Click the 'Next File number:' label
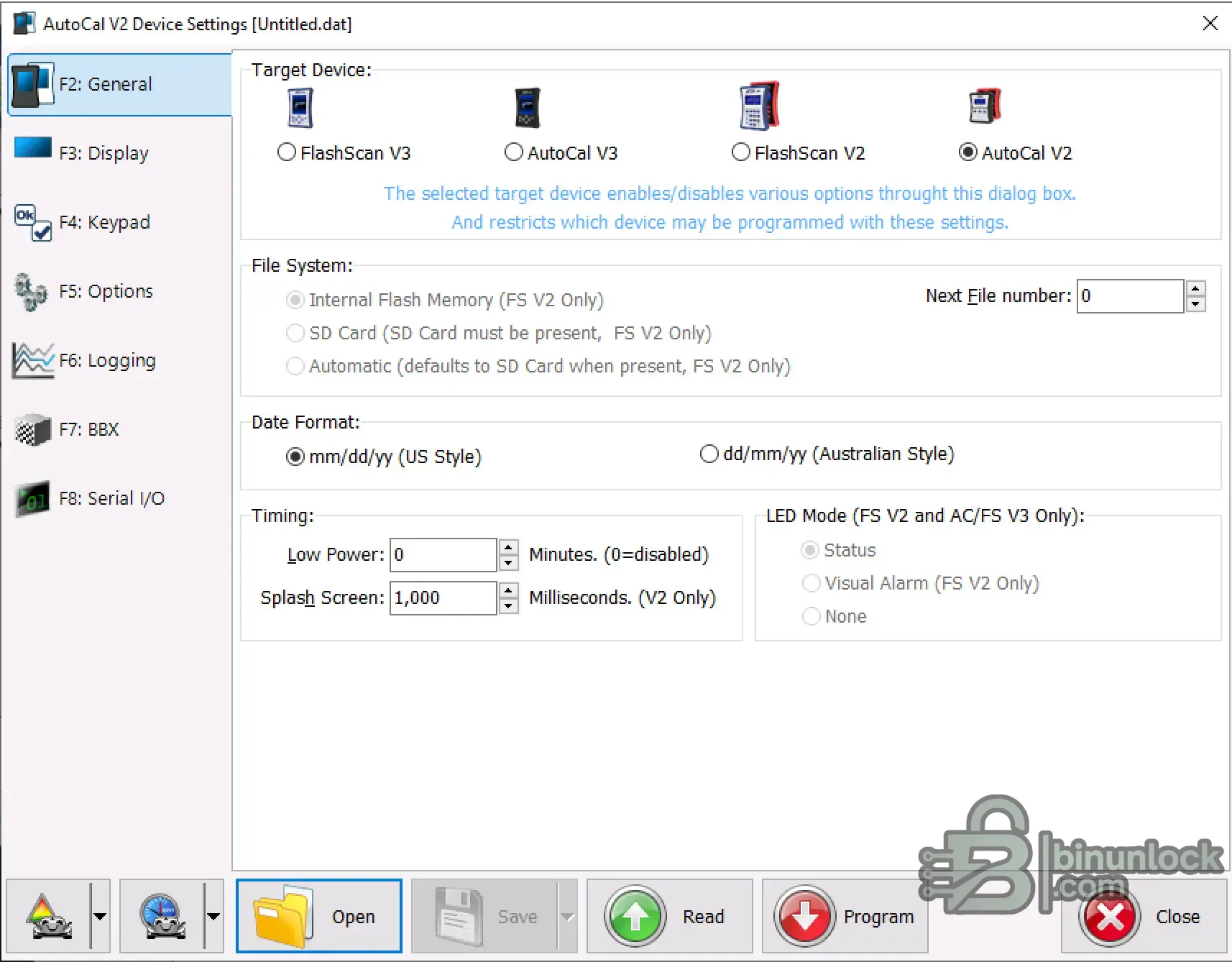The image size is (1232, 962). click(998, 296)
